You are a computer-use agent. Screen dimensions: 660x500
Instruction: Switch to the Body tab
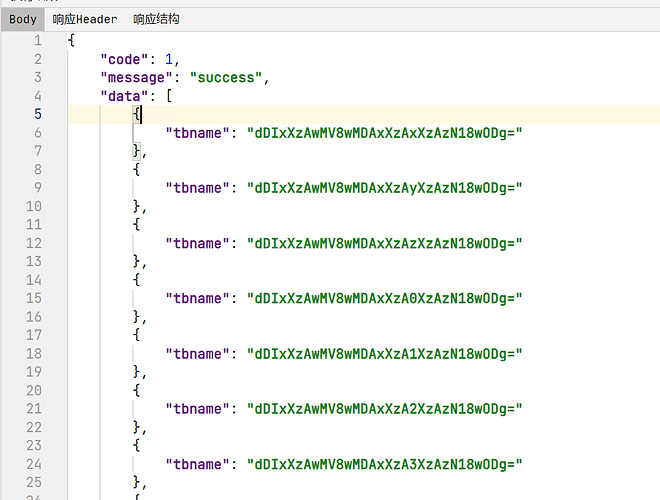point(23,19)
